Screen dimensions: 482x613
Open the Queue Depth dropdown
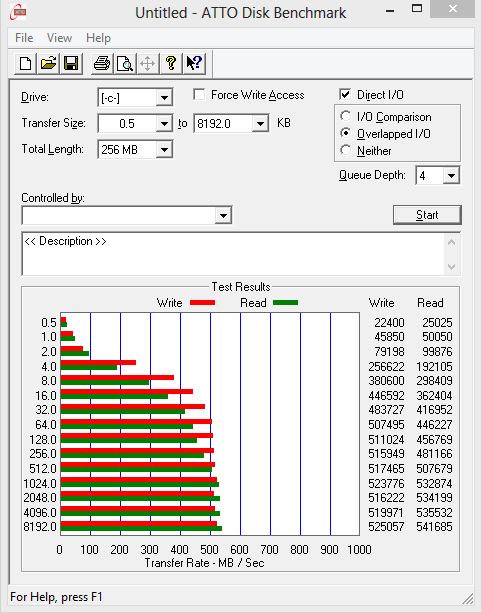coord(451,176)
